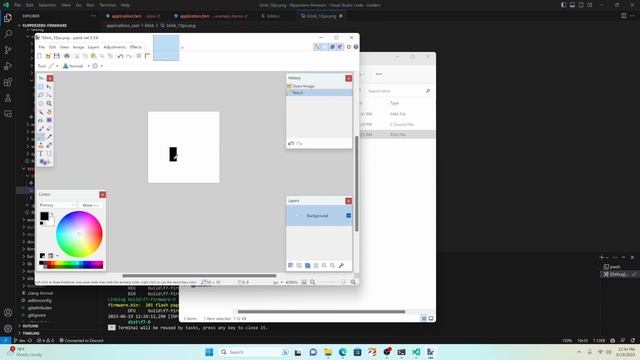Open the antialiasing dropdown arrow
This screenshot has height=360, width=640.
pos(102,66)
